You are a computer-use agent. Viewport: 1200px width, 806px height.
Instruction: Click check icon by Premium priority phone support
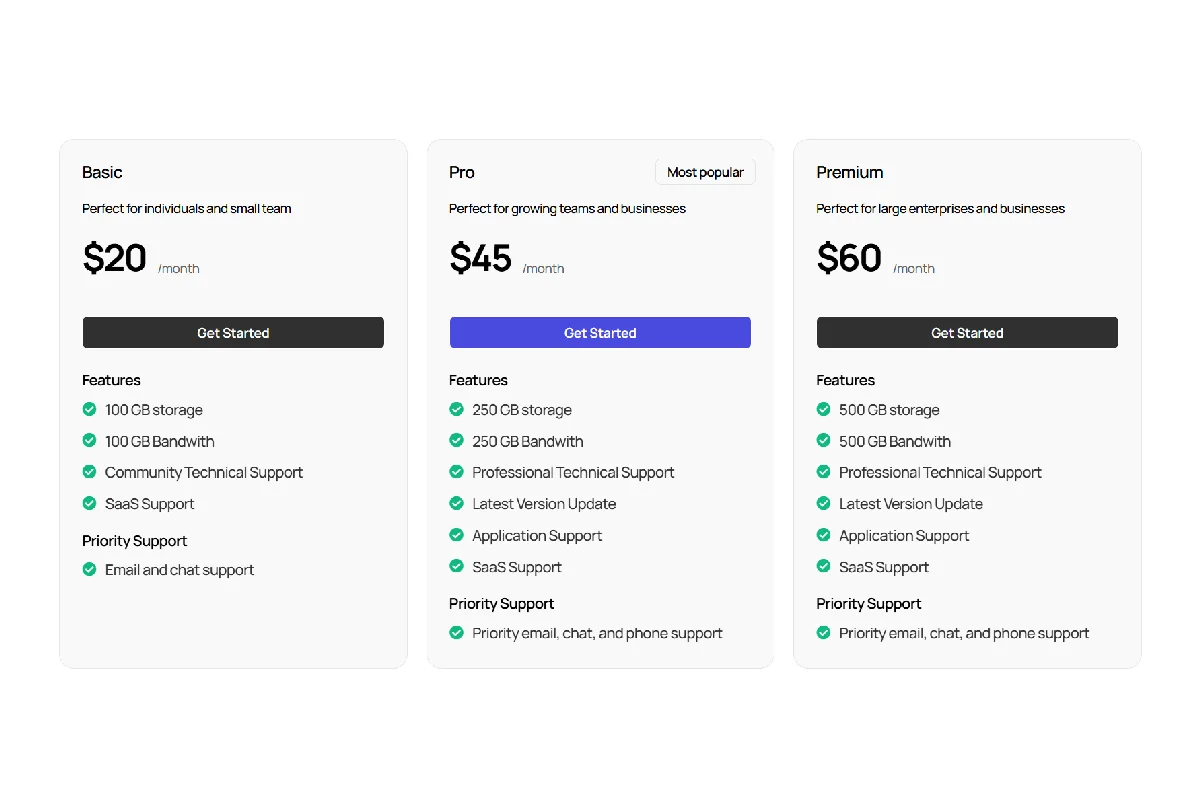click(x=823, y=632)
